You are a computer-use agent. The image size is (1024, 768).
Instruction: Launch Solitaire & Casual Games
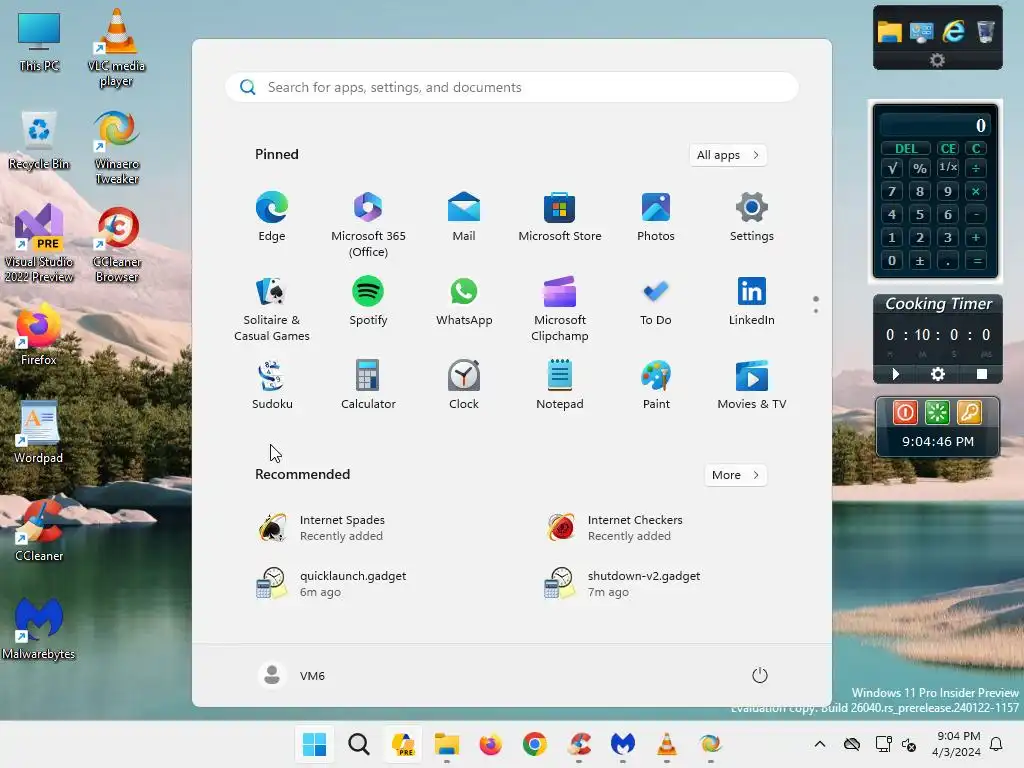(x=272, y=309)
